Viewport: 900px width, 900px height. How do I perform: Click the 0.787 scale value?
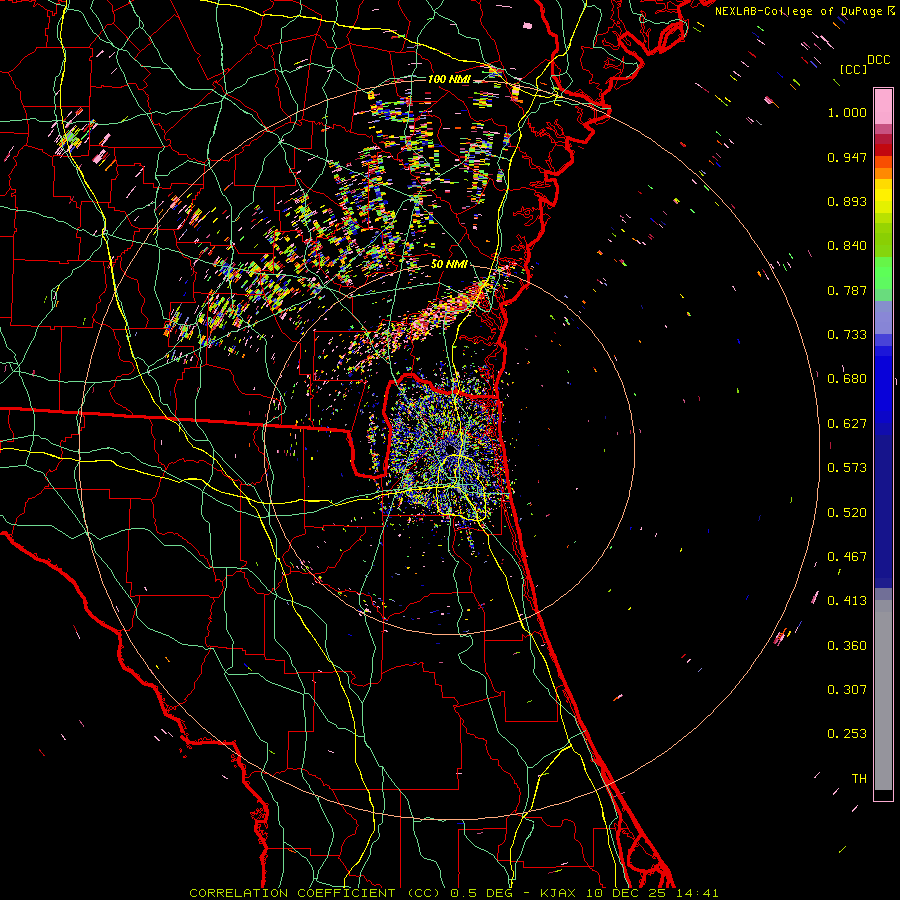pyautogui.click(x=847, y=290)
